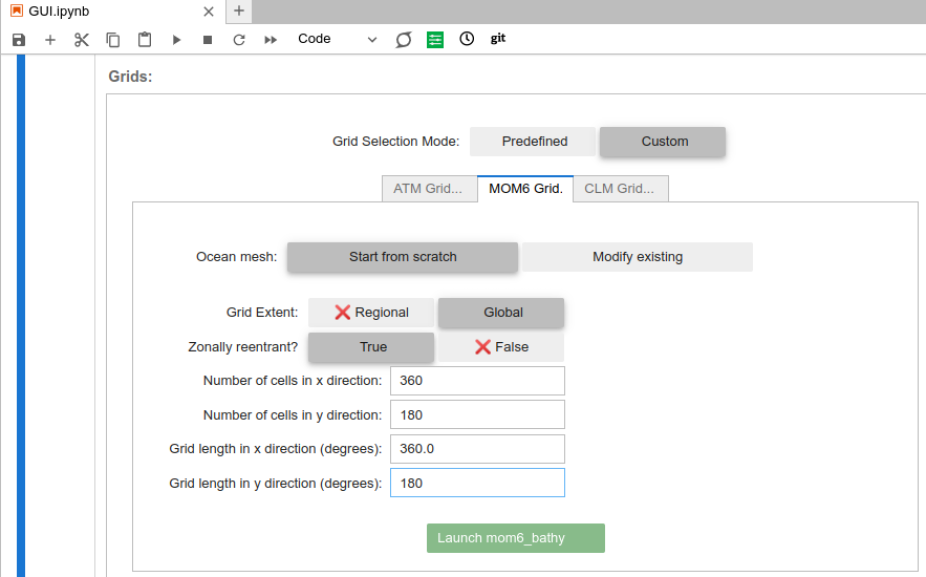
Task: Set Zonally reentrant to True
Action: click(372, 347)
